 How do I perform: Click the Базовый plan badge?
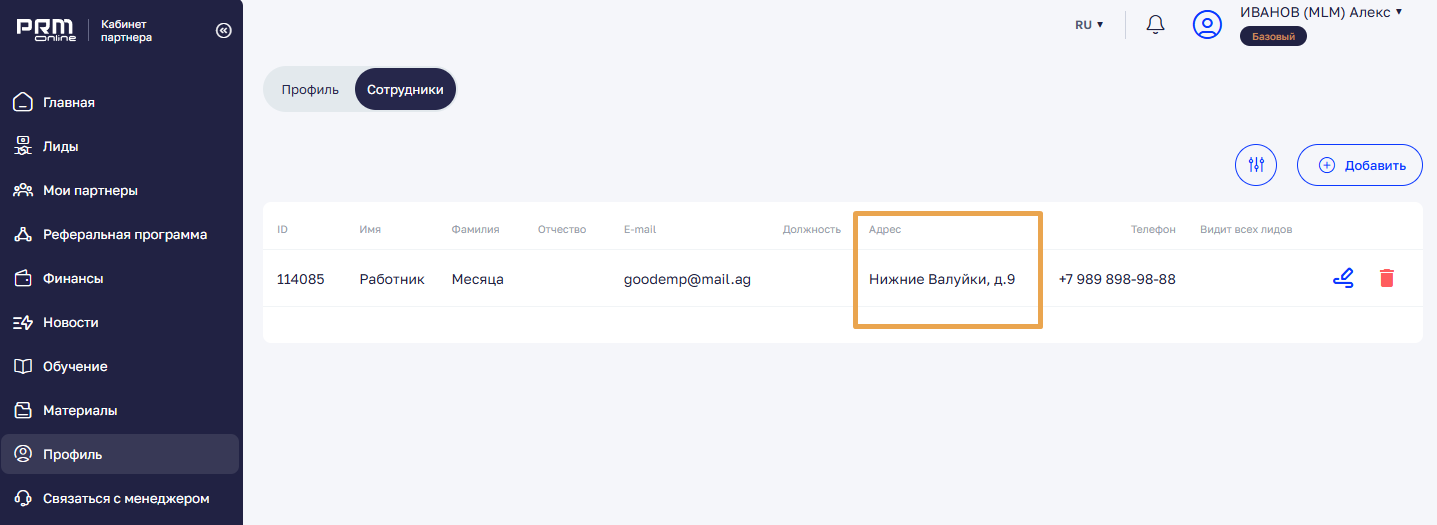1273,37
